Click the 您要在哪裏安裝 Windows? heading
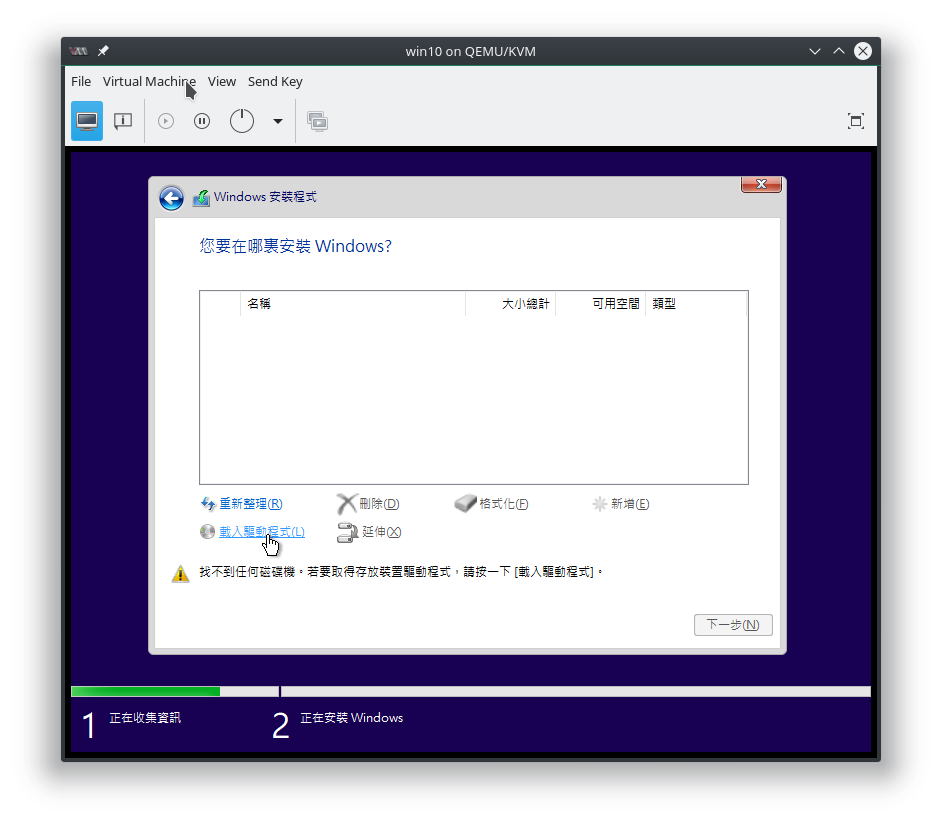This screenshot has width=942, height=823. click(x=296, y=246)
